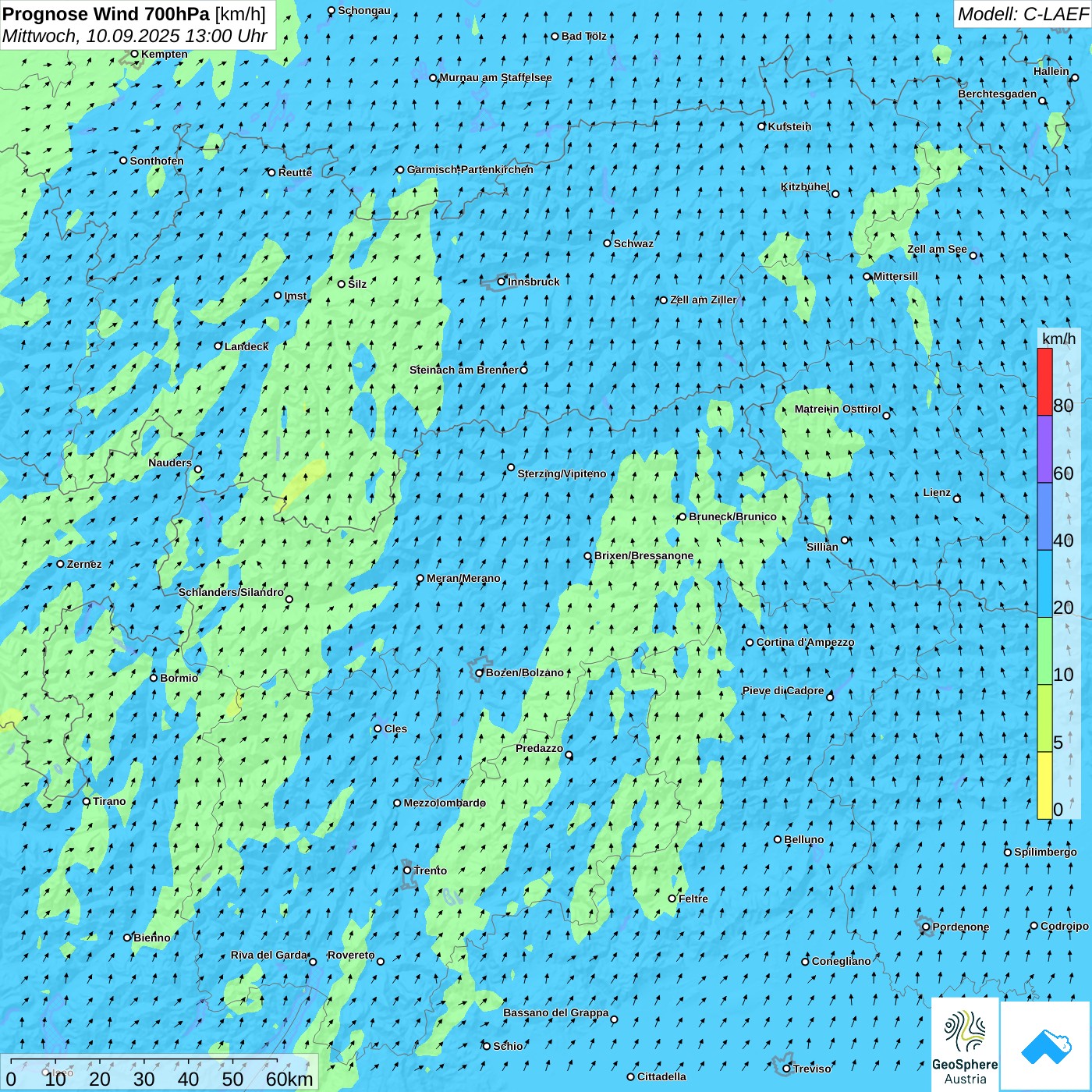Click the 'Schwaz' label
The width and height of the screenshot is (1092, 1092).
[633, 243]
